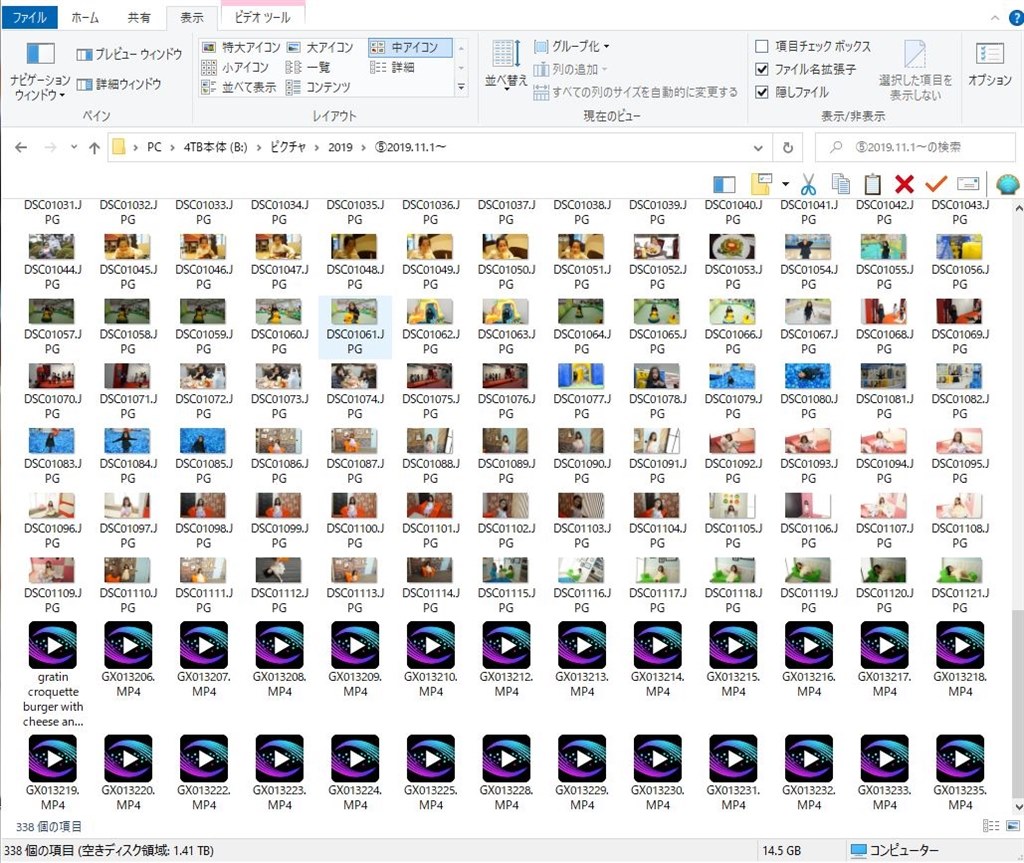The image size is (1024, 863).
Task: Click 4TB本体 (B:) in the breadcrumb
Action: (x=216, y=148)
